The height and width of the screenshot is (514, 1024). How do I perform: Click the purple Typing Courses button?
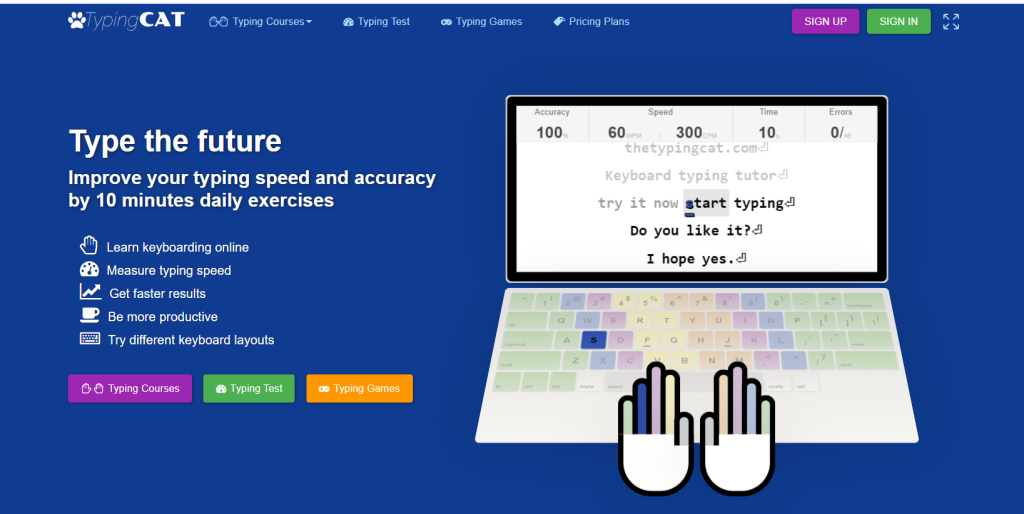click(130, 389)
